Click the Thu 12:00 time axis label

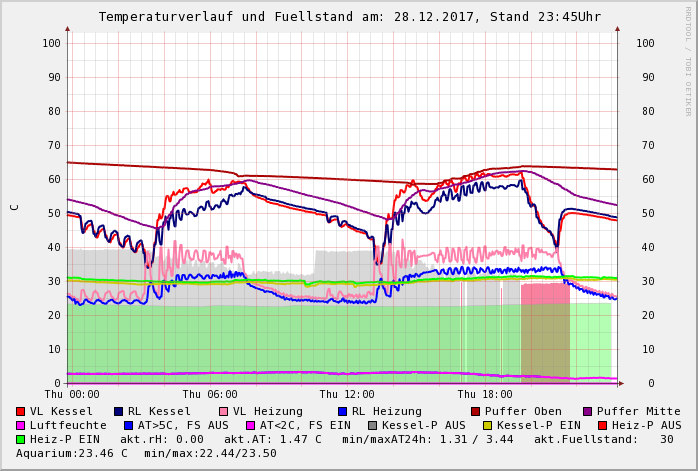[x=347, y=394]
